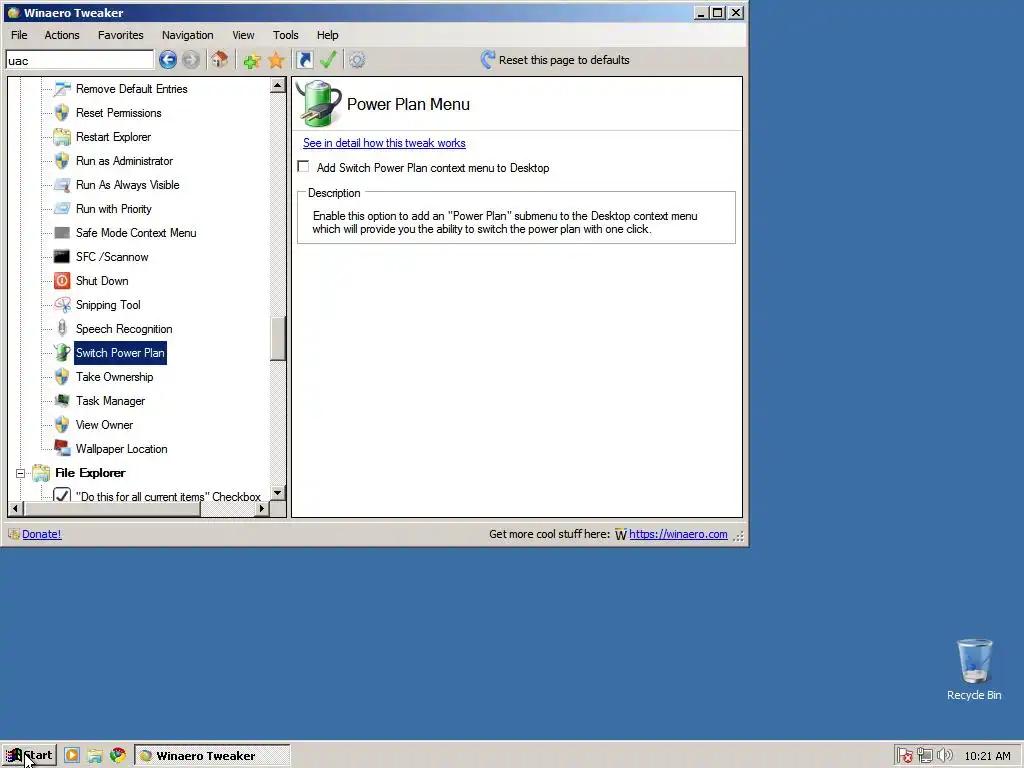Click the shield icon beside Run as Administrator
The image size is (1024, 768).
click(x=62, y=161)
